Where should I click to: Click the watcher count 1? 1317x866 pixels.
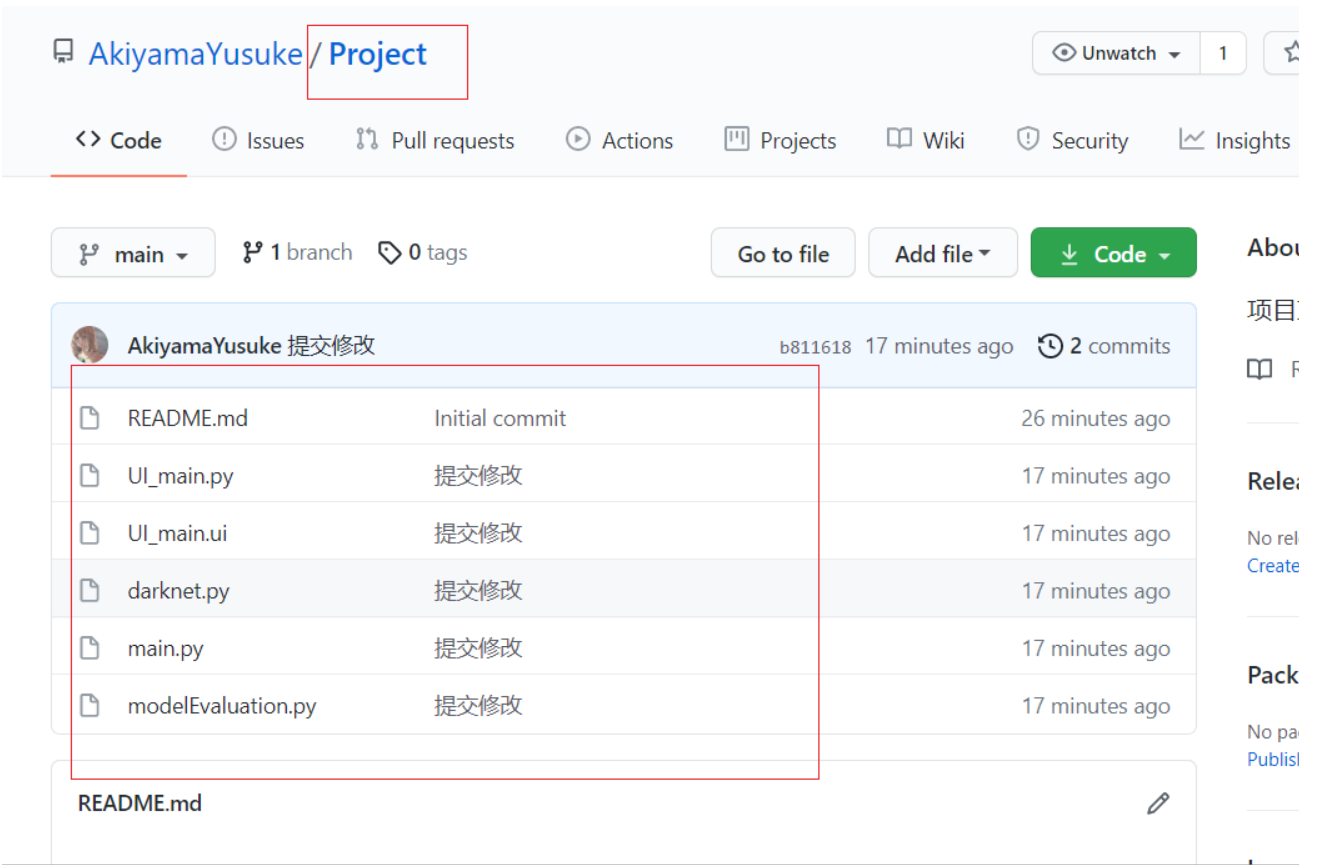[x=1222, y=53]
